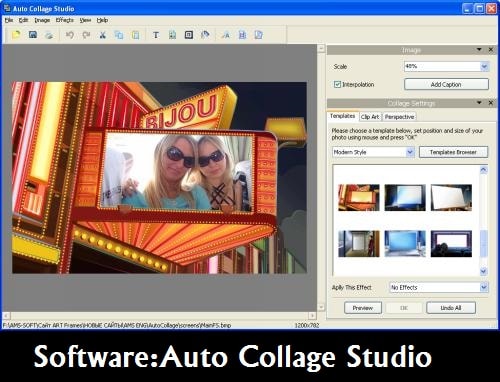Select the dark monitor screen template thumbnail
The height and width of the screenshot is (382, 500).
405,198
